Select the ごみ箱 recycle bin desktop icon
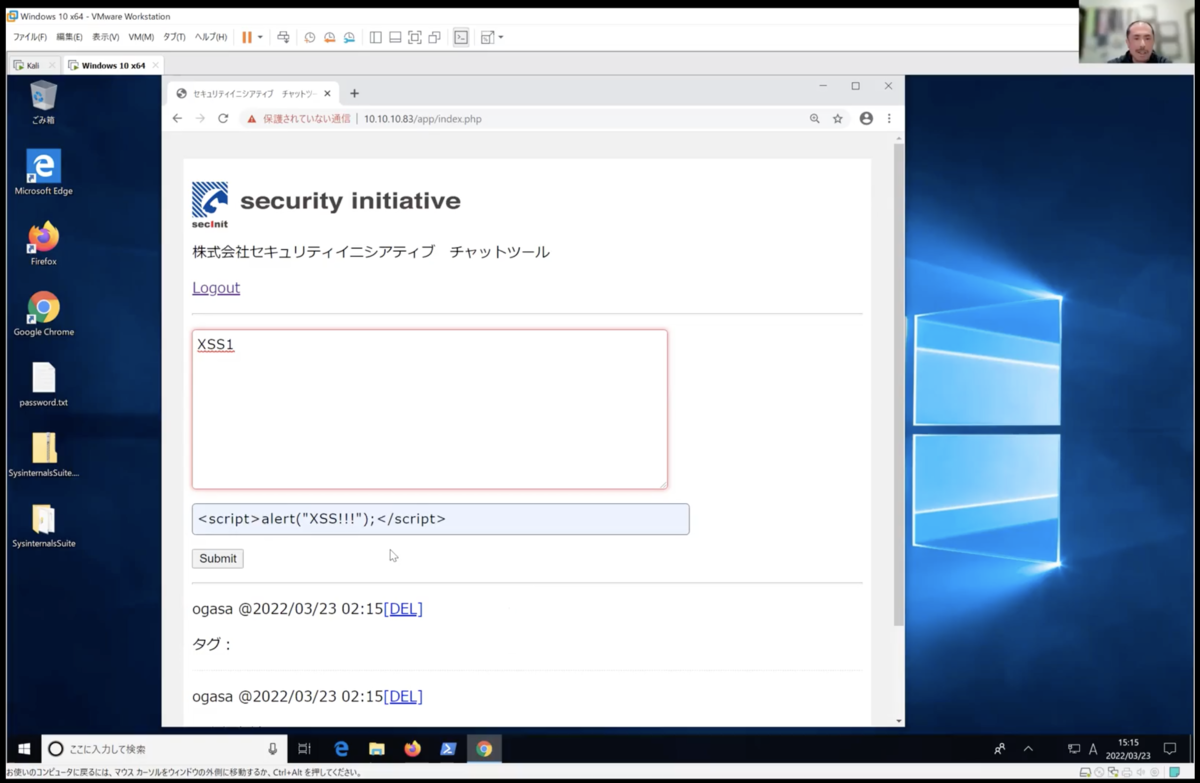 [x=43, y=104]
